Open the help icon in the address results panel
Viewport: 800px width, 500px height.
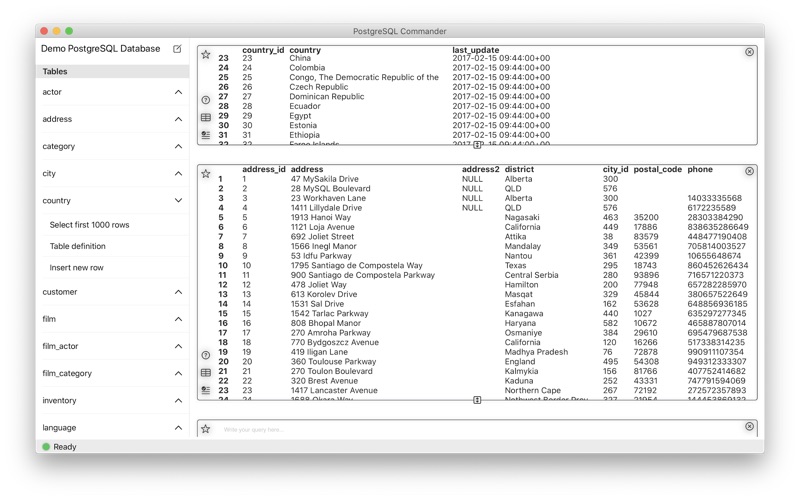206,355
